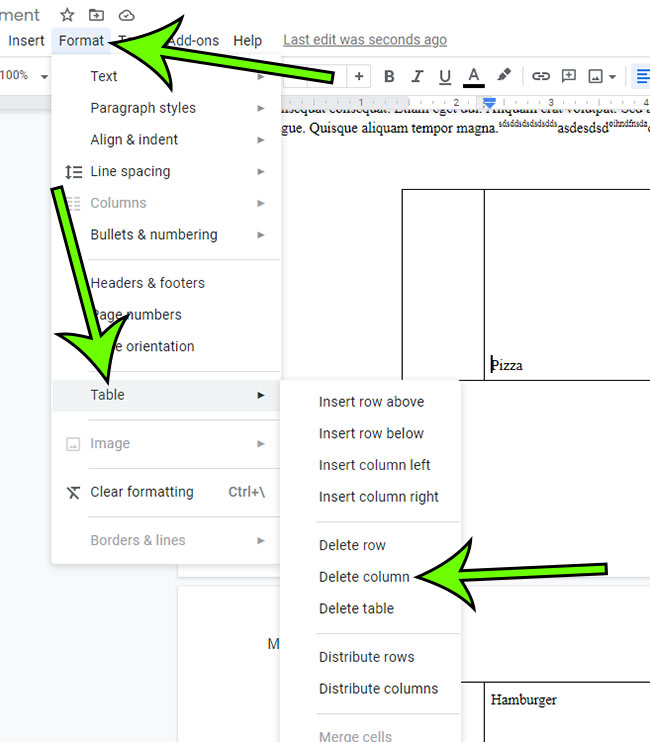The height and width of the screenshot is (742, 650).
Task: Expand the Columns submenu
Action: [x=166, y=203]
